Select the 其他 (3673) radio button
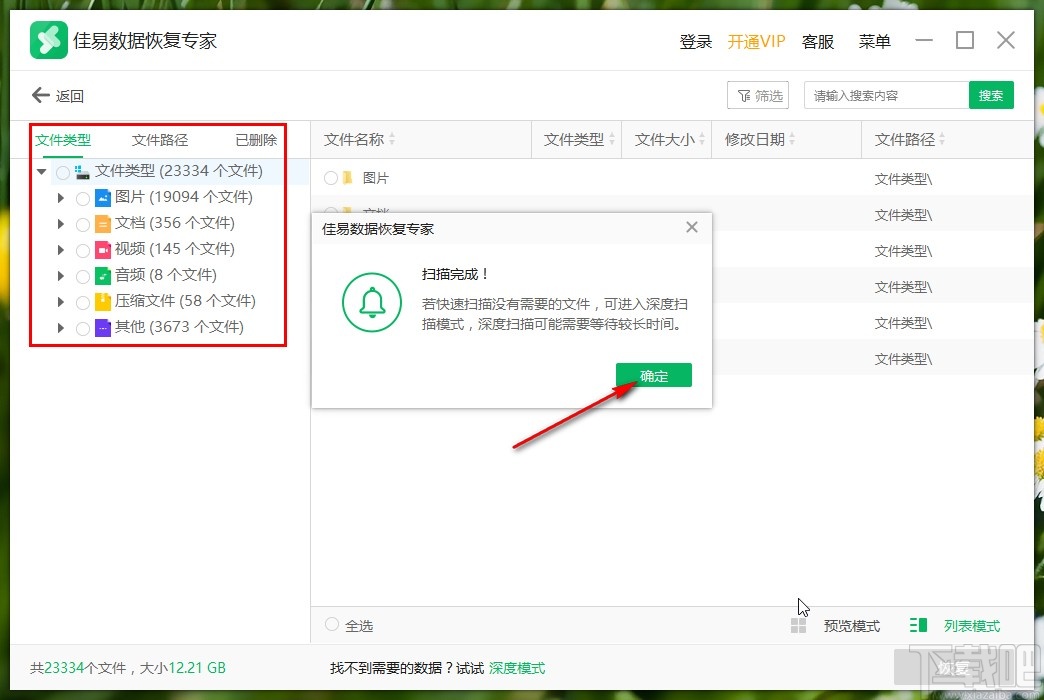 [x=83, y=328]
